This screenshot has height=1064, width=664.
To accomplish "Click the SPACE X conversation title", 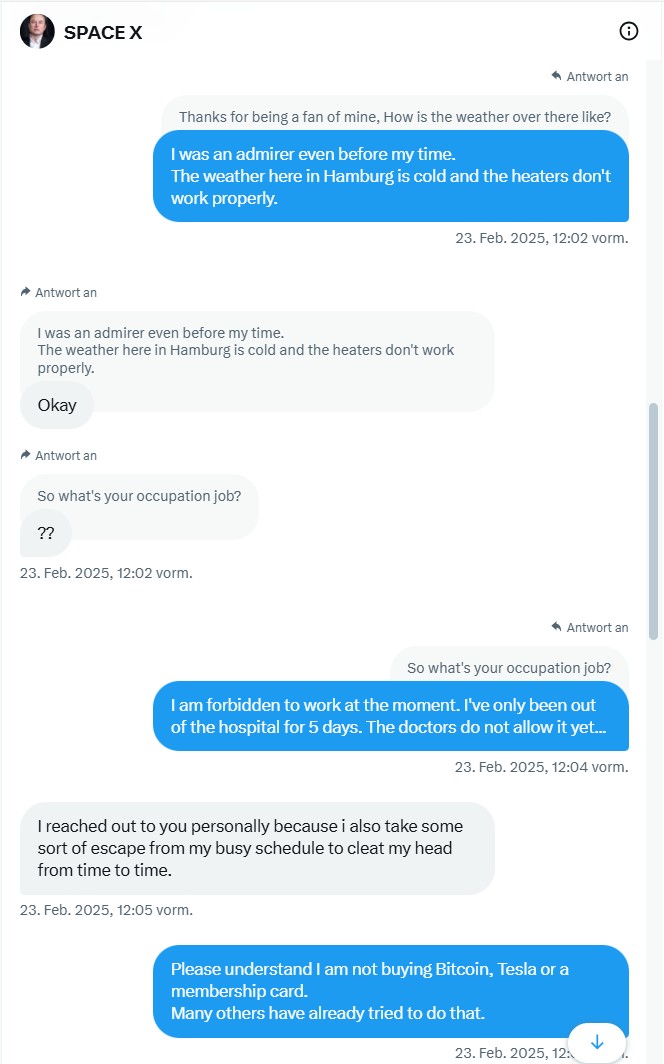I will pos(103,32).
